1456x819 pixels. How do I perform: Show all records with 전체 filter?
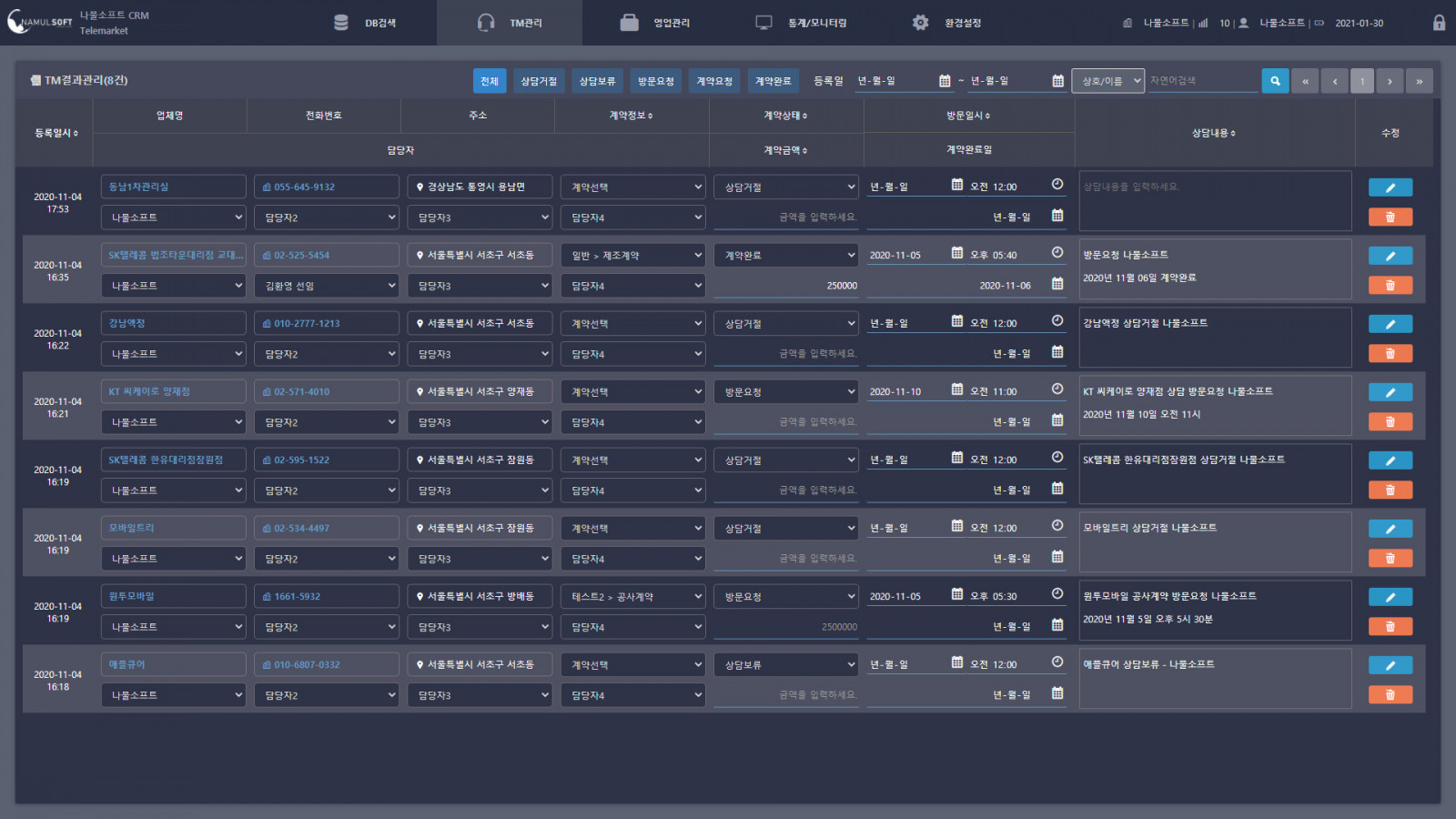click(490, 81)
